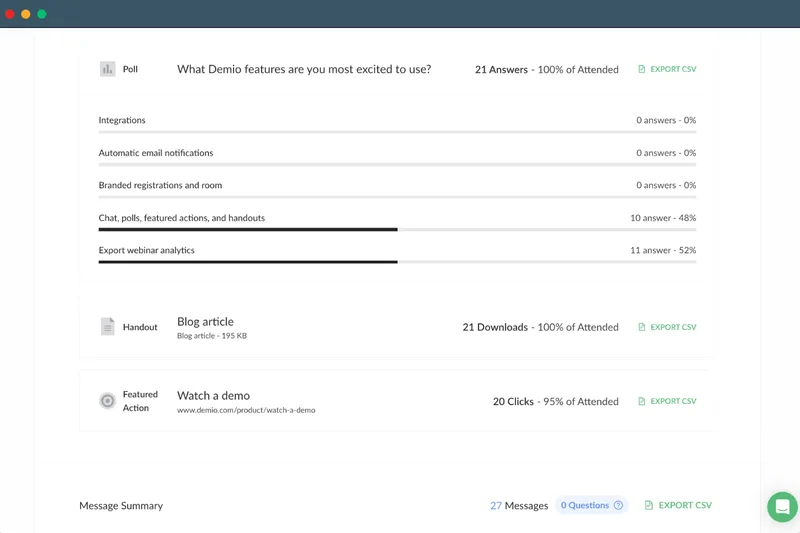Open the green chat support bubble

tap(782, 507)
